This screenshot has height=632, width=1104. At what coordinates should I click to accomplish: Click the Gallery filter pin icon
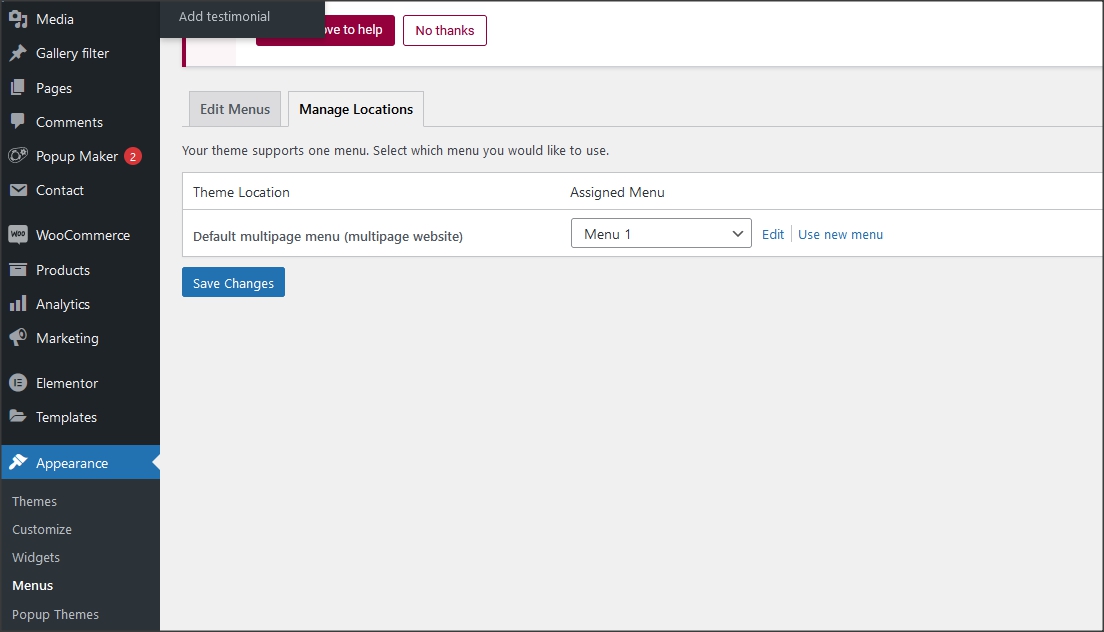tap(18, 53)
